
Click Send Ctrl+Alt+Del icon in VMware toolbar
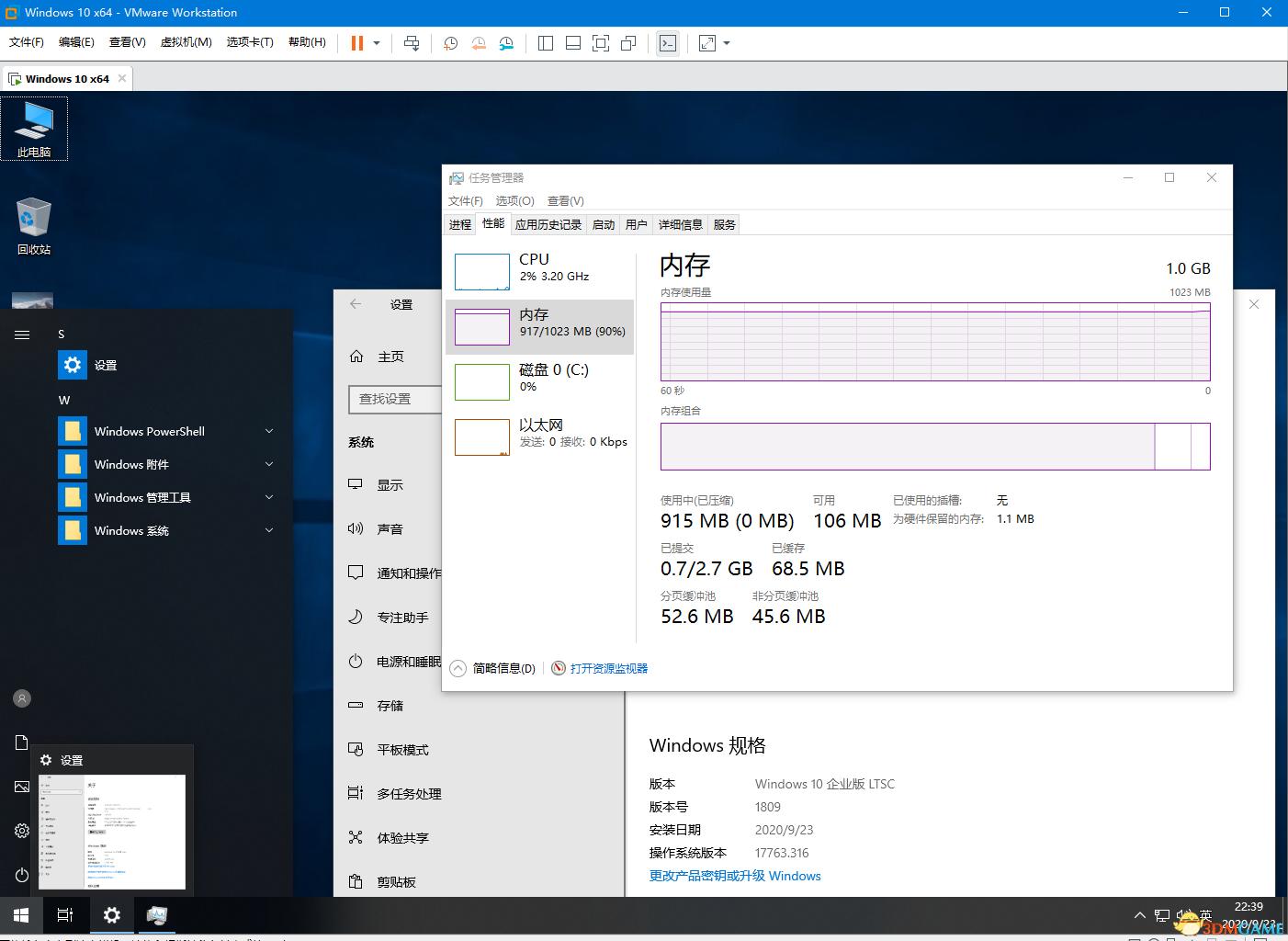click(x=412, y=43)
